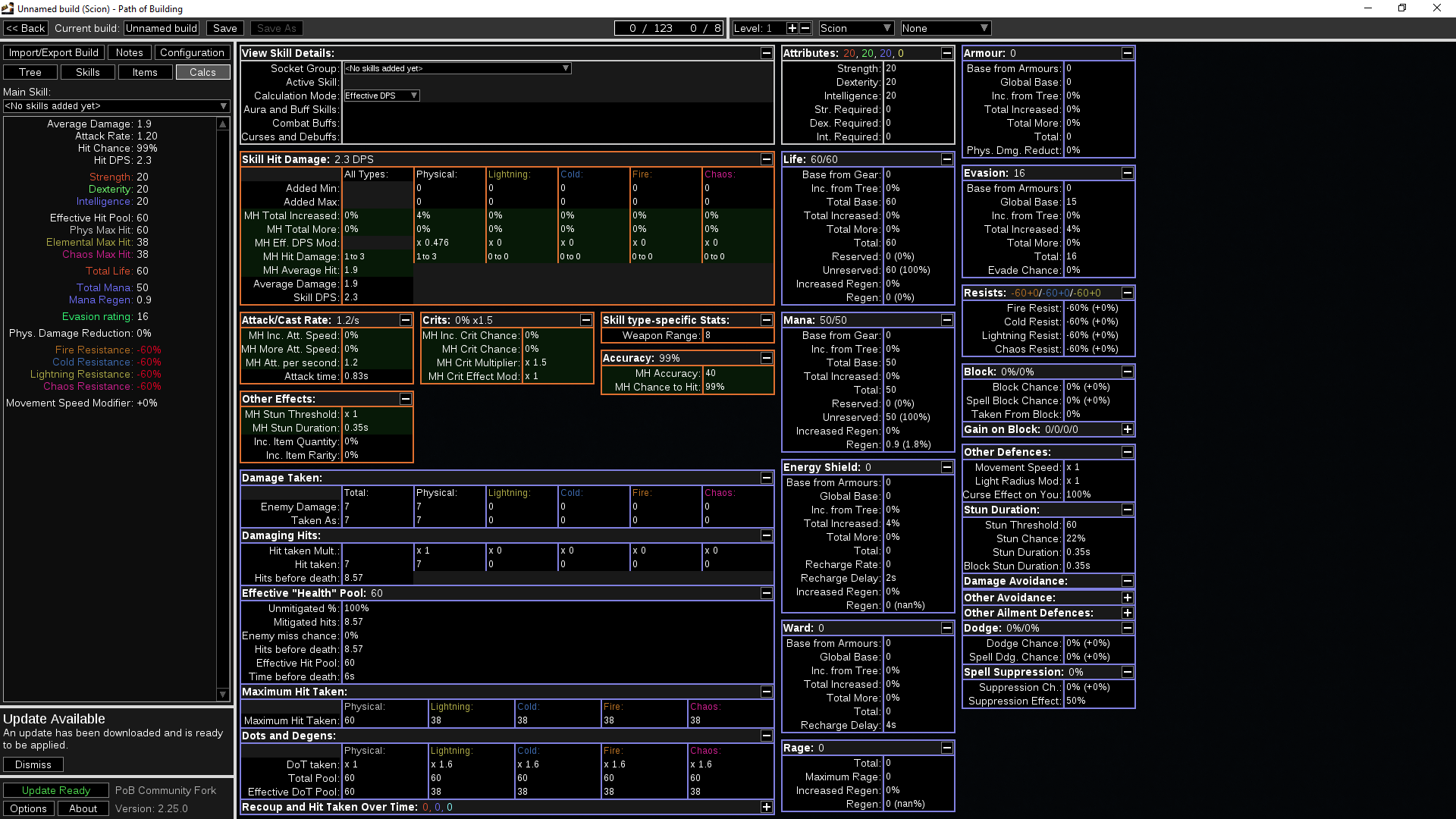Collapse the Crits section

(586, 320)
